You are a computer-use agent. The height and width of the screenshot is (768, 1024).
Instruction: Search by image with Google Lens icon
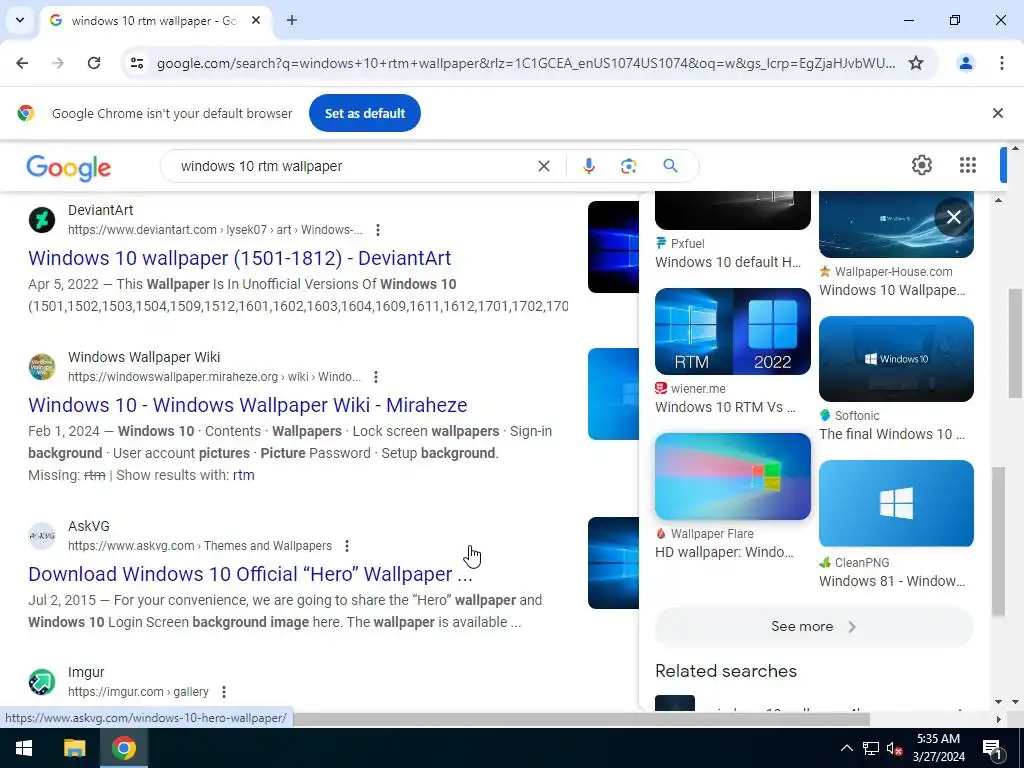pos(628,166)
